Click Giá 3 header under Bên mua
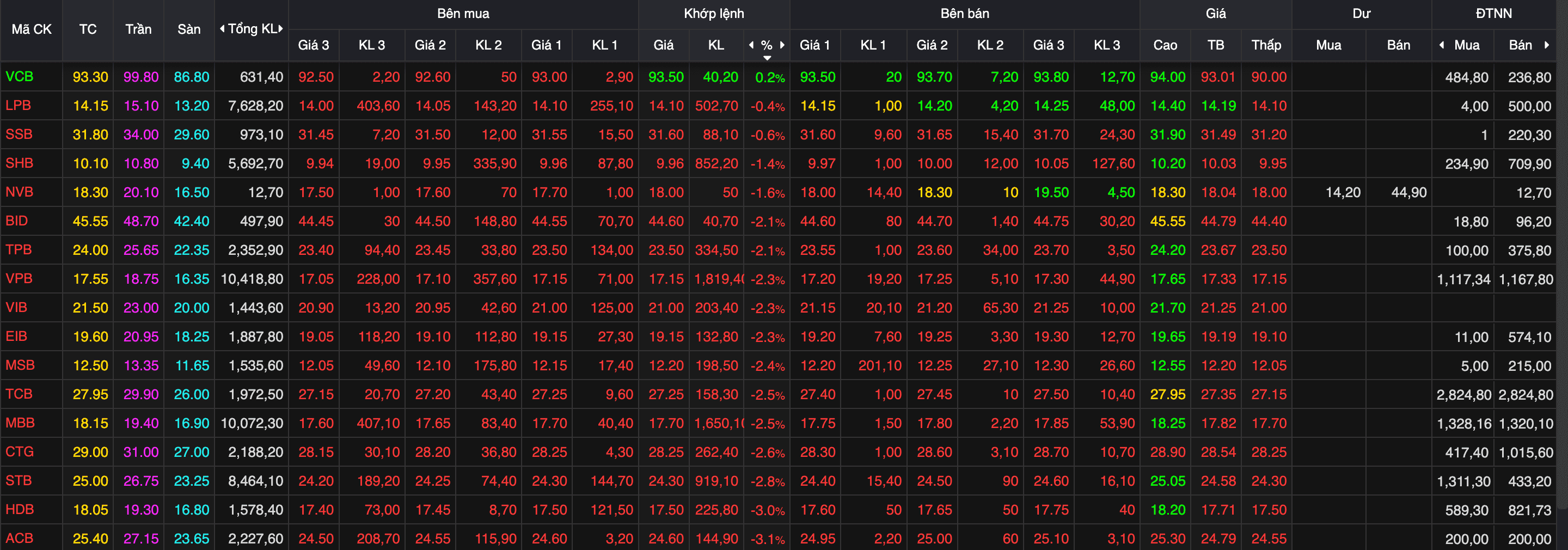The height and width of the screenshot is (550, 1568). [x=314, y=45]
